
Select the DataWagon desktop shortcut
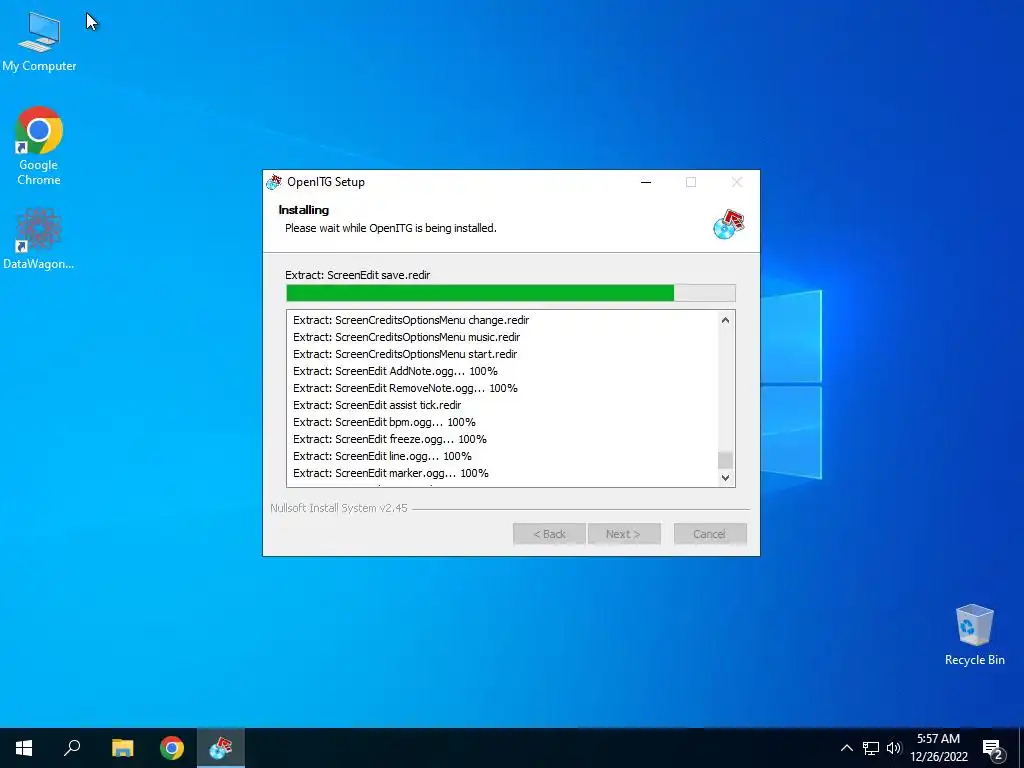click(39, 238)
